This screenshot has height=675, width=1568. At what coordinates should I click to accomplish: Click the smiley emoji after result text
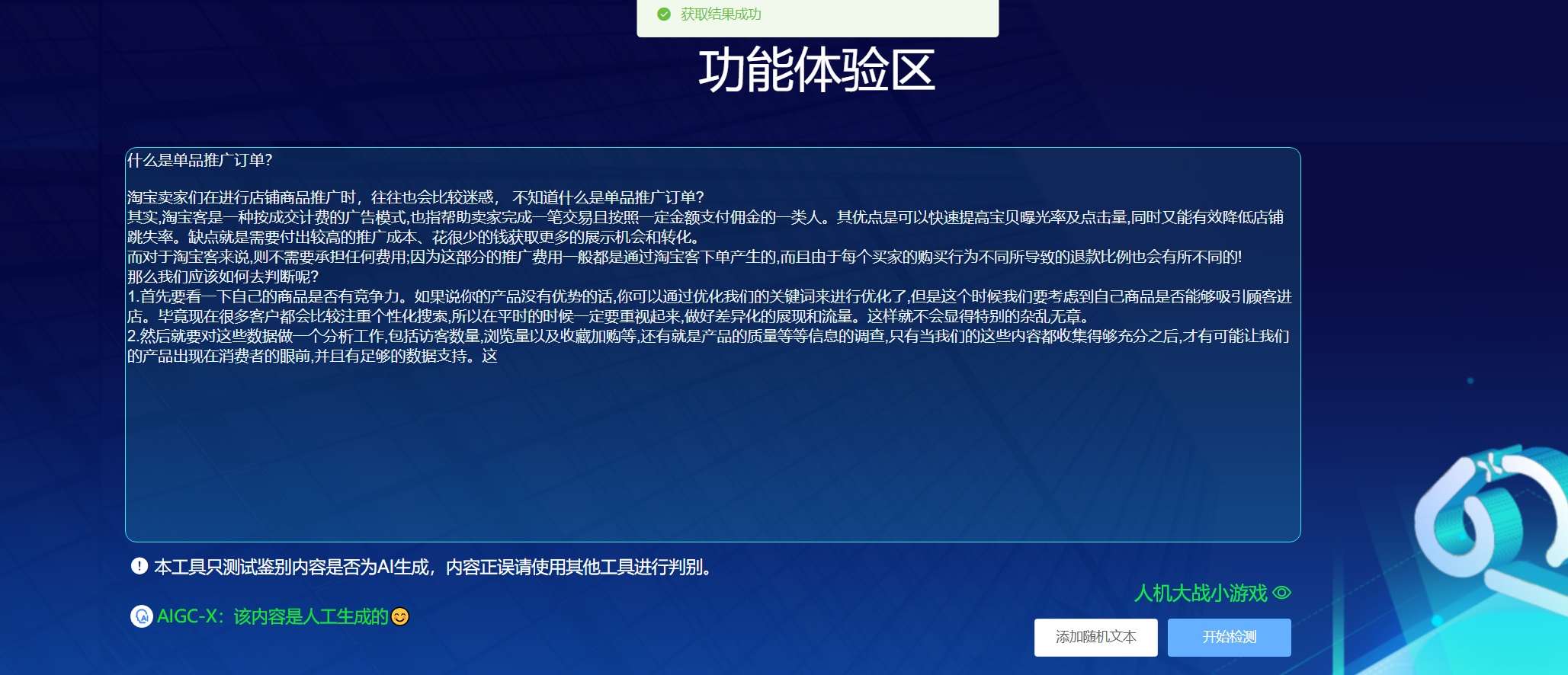400,616
